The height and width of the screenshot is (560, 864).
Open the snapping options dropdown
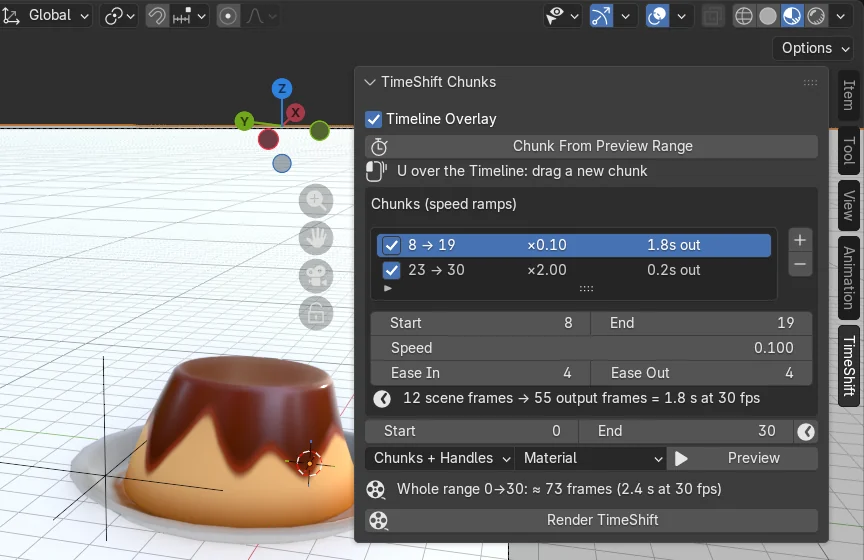(188, 15)
